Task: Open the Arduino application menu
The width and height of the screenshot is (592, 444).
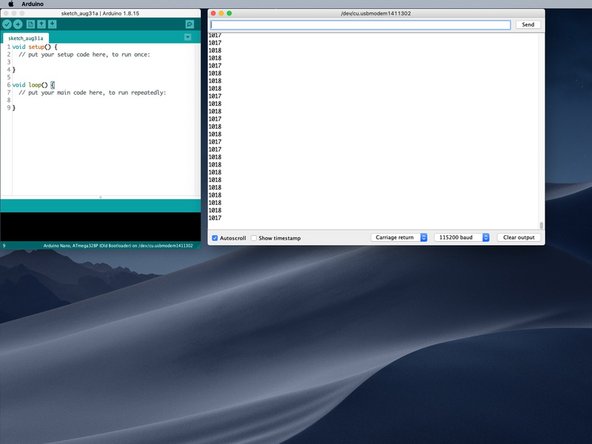Action: 32,4
